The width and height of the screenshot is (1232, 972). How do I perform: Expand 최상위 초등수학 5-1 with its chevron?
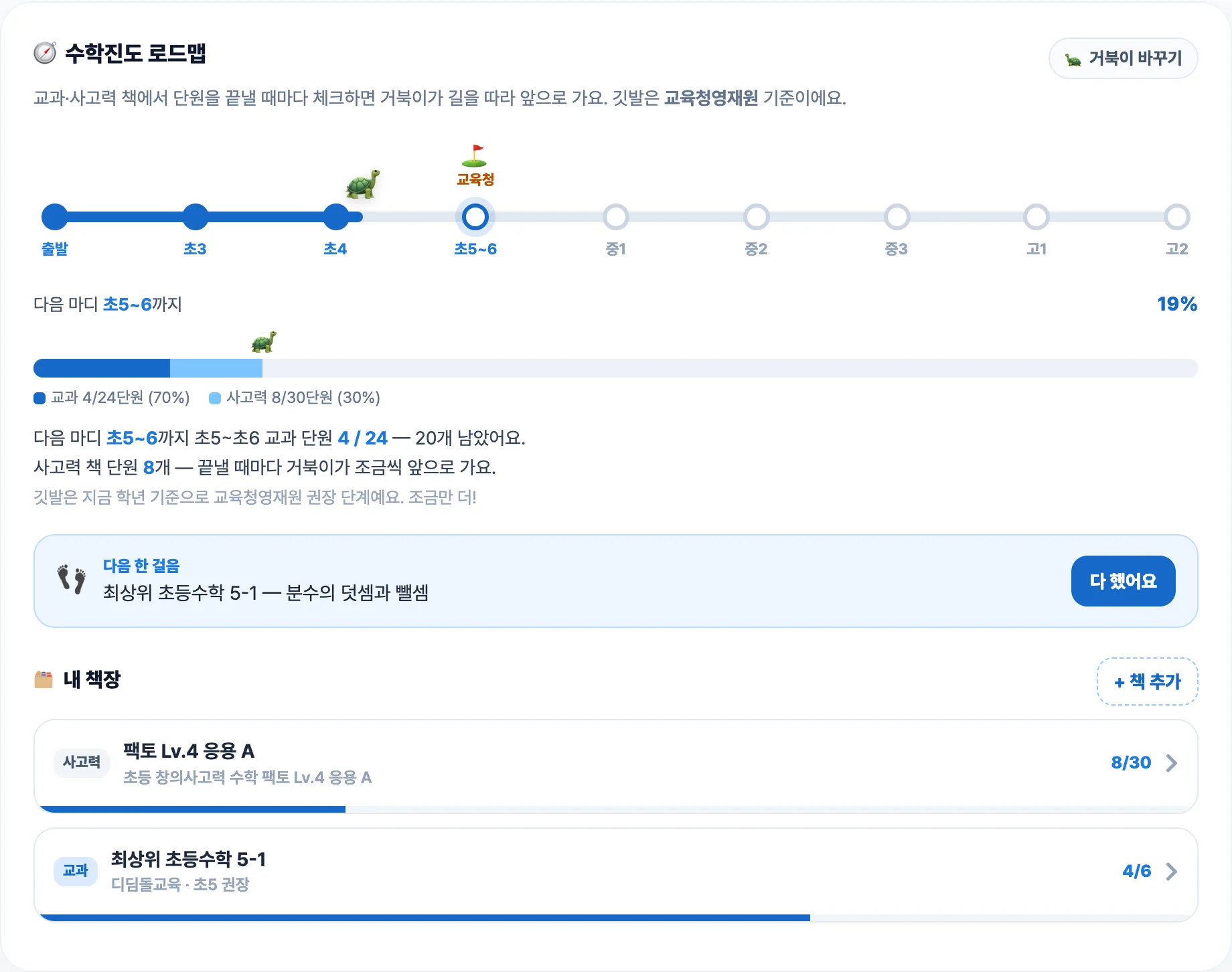[x=1171, y=872]
